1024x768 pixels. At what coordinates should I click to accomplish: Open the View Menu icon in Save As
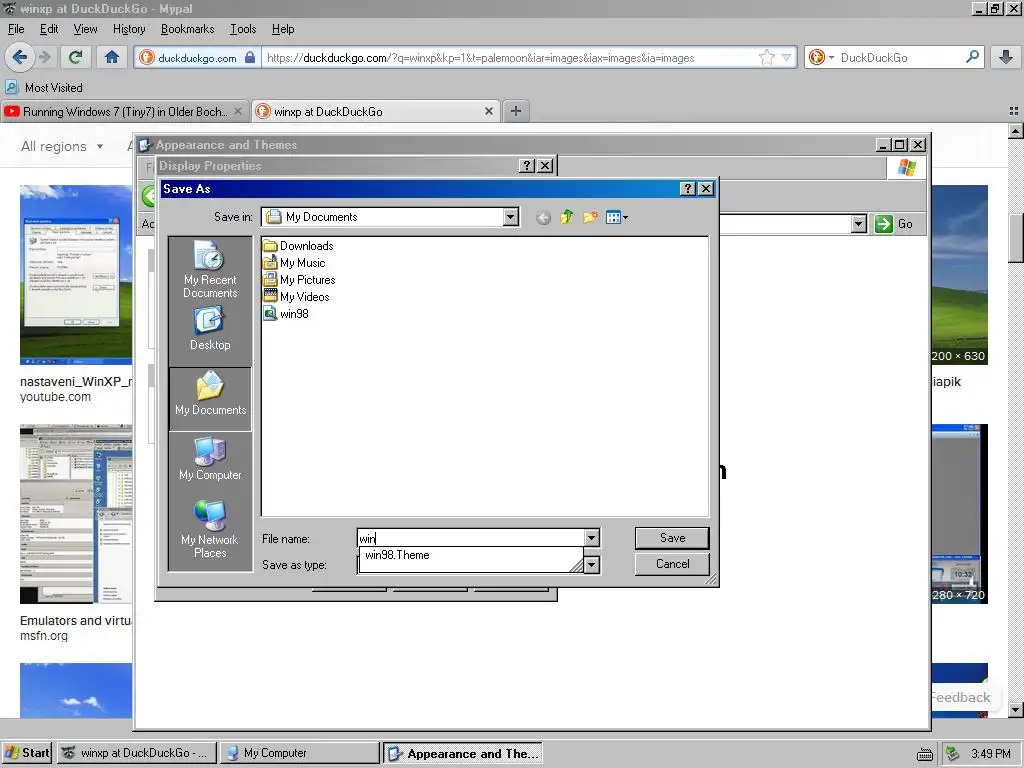point(616,217)
